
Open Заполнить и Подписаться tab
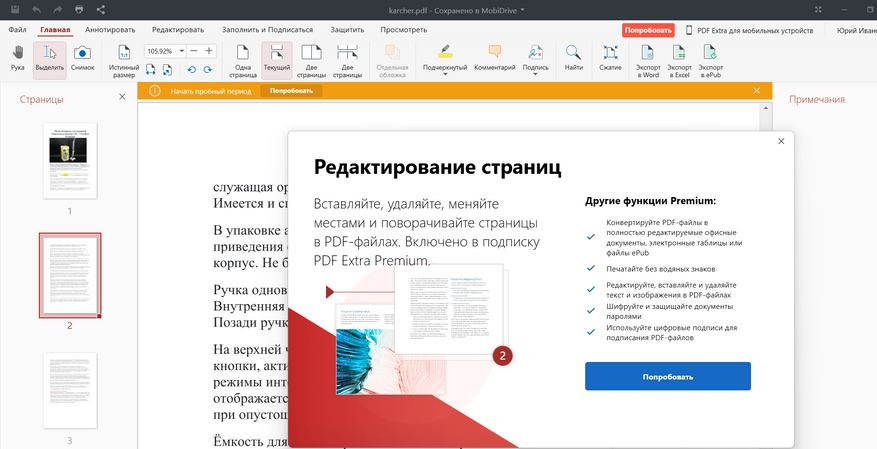267,30
